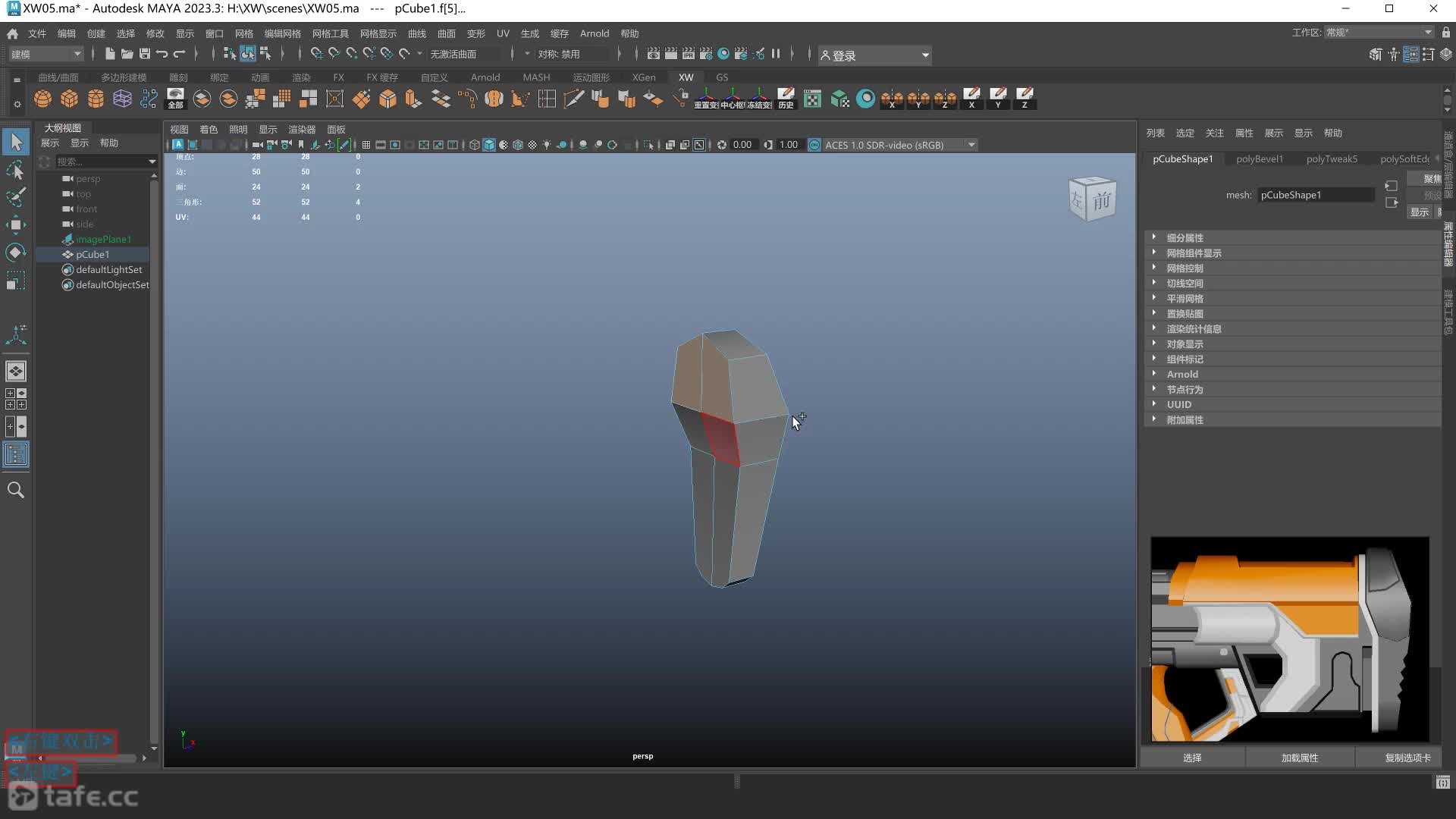Save scene with the floppy disk icon
1456x819 pixels.
pos(144,54)
